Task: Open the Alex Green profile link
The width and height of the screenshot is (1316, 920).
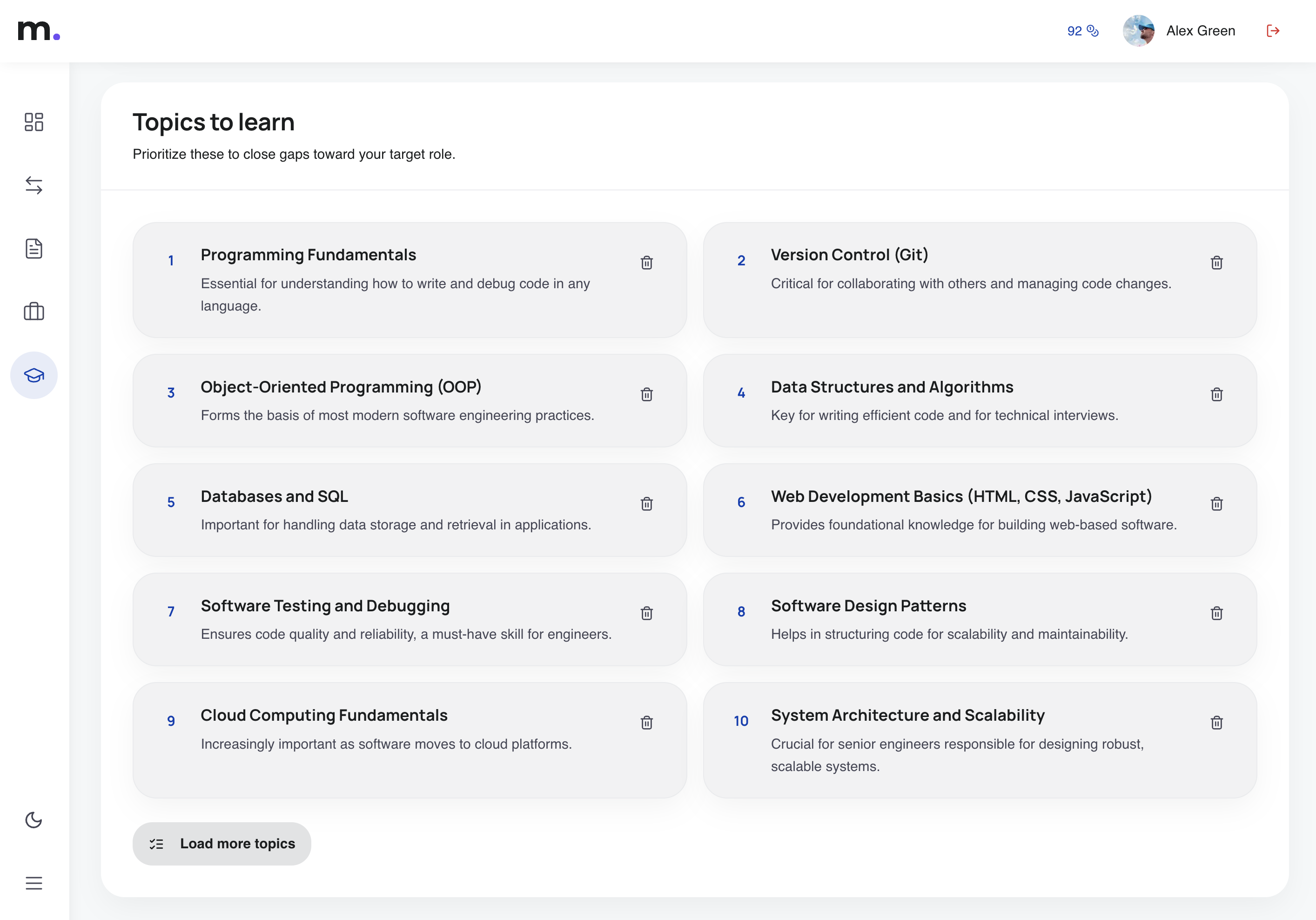Action: pyautogui.click(x=1200, y=30)
